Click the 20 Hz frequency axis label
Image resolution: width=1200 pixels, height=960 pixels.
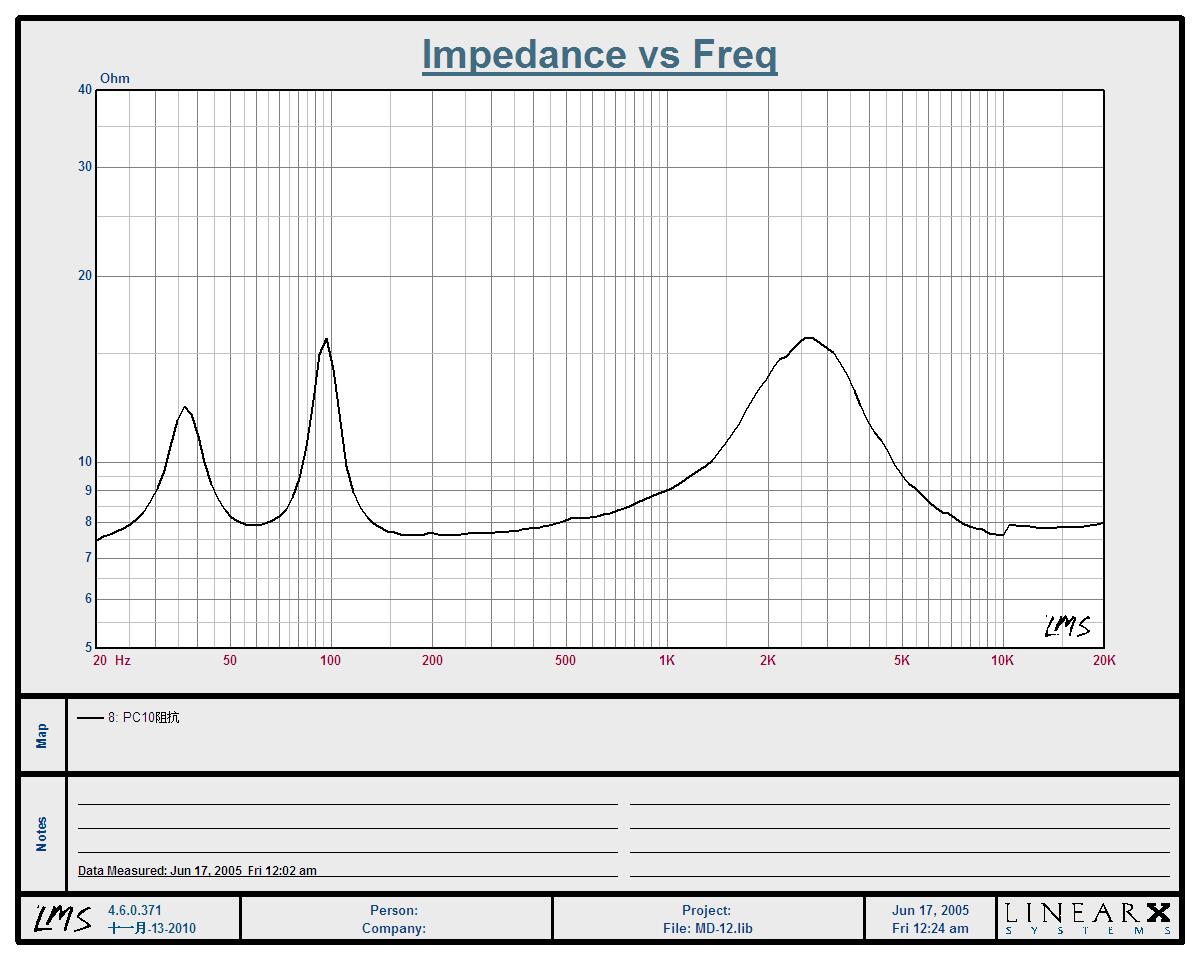click(x=111, y=660)
